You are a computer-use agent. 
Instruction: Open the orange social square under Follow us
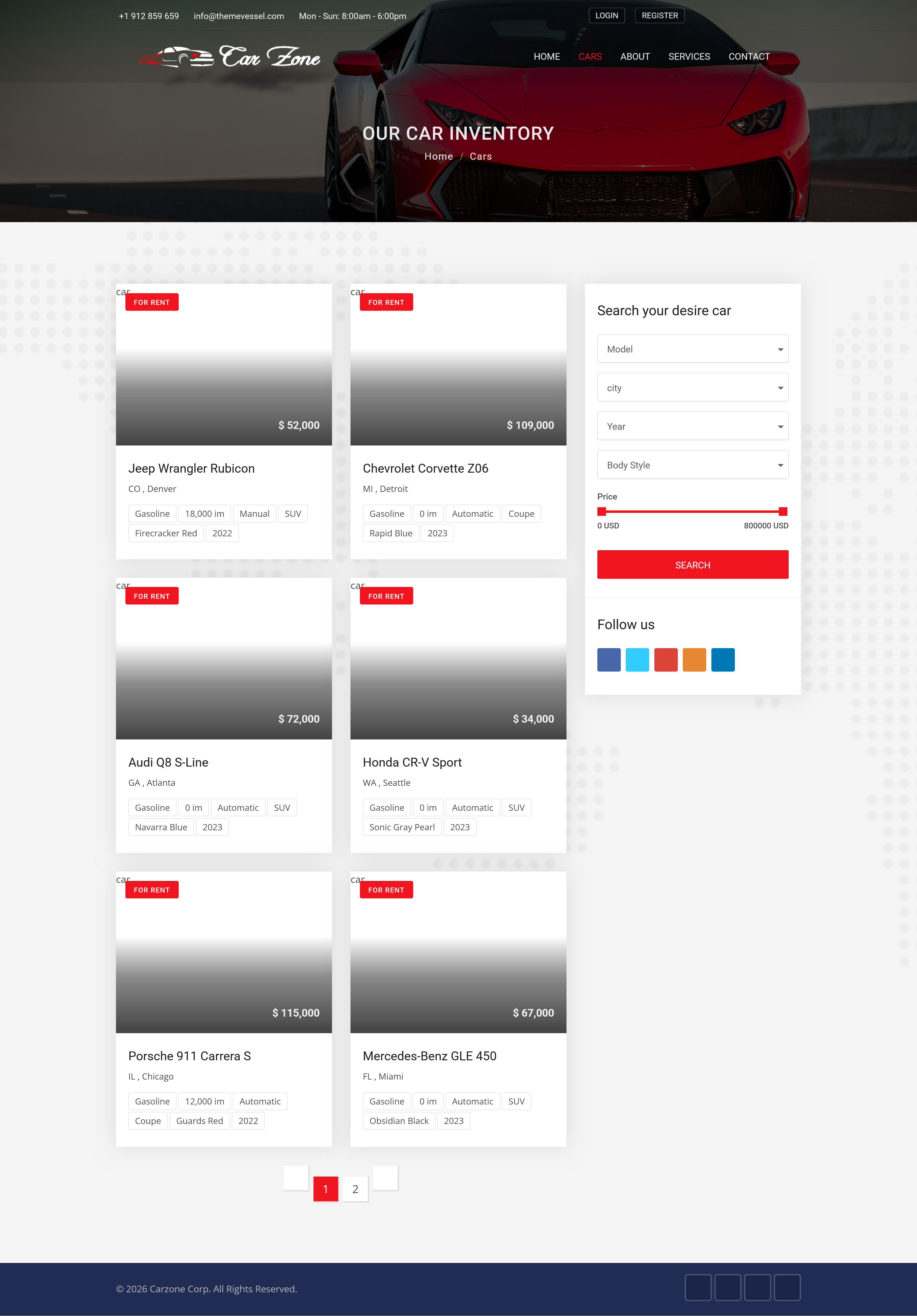(x=694, y=660)
